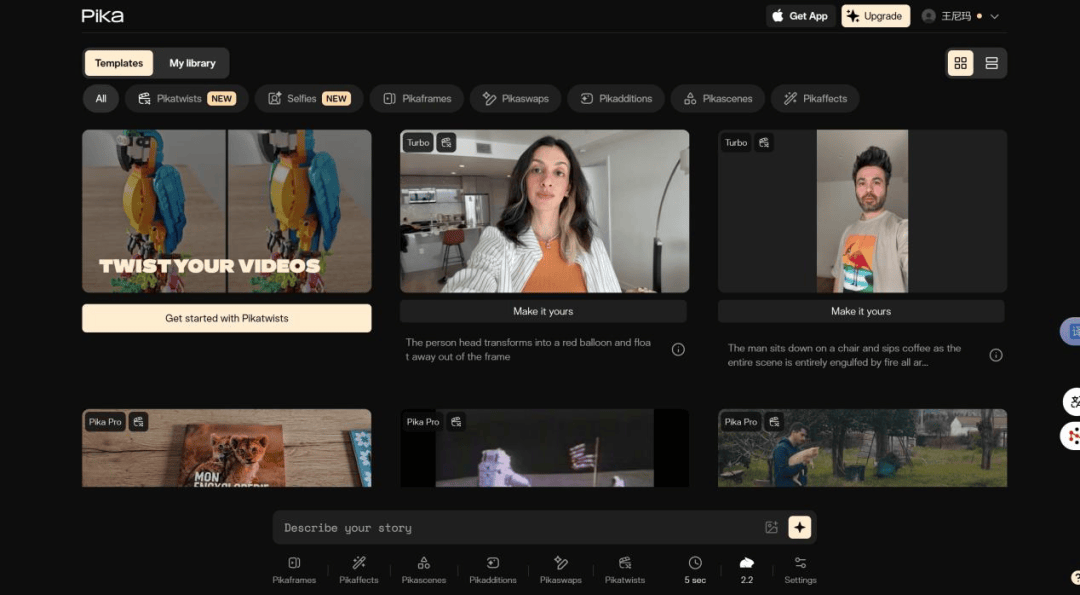Expand the user account dropdown chevron
This screenshot has width=1080, height=595.
click(995, 17)
